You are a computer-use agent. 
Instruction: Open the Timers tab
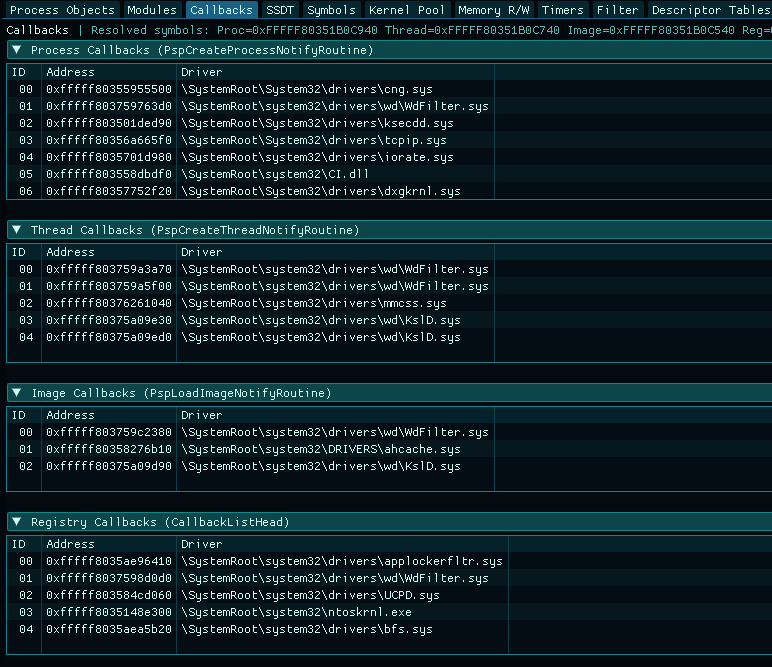tap(562, 10)
